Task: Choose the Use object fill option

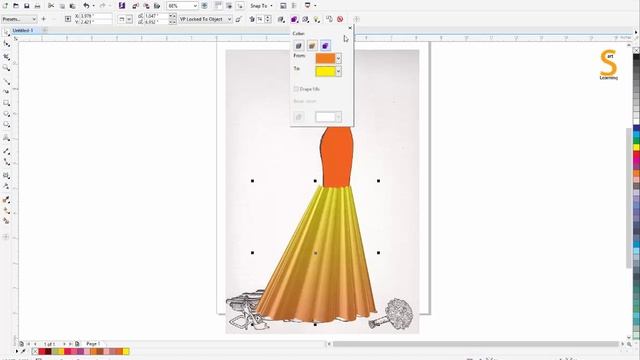Action: click(x=298, y=46)
